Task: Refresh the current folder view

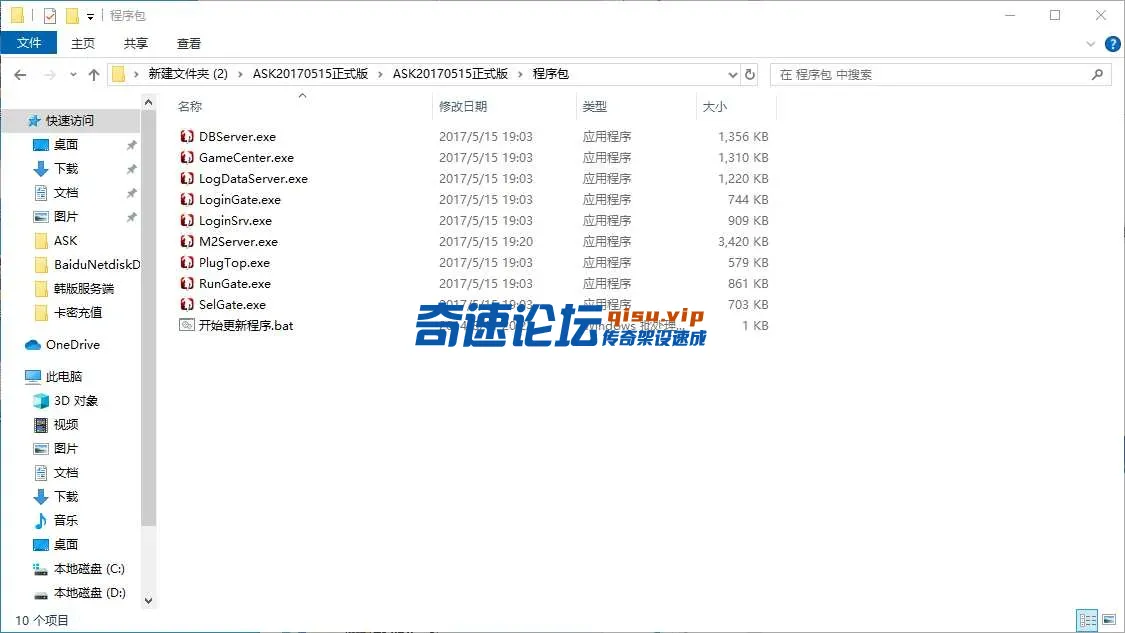Action: tap(750, 75)
